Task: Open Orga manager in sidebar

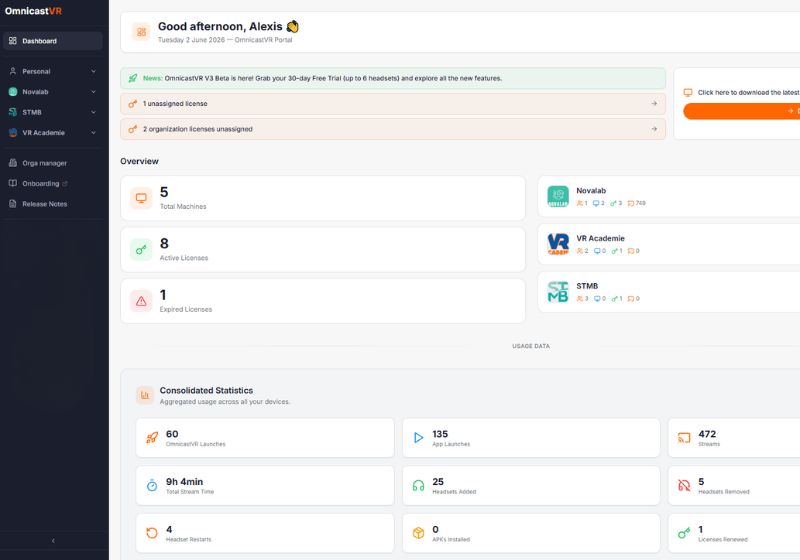Action: point(53,163)
